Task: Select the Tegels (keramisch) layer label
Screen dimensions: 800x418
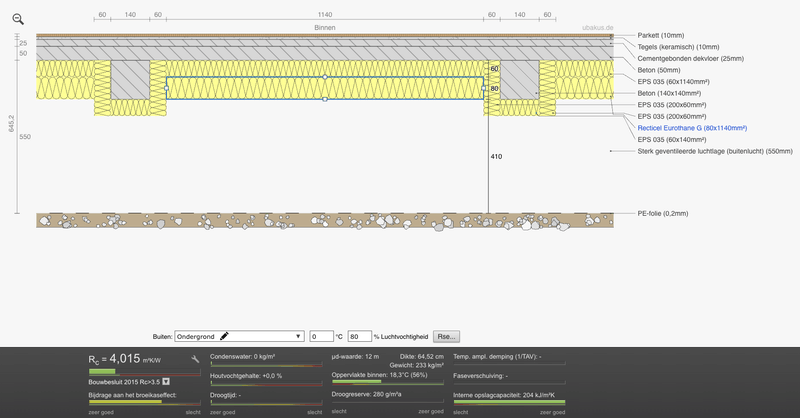Action: pyautogui.click(x=677, y=47)
